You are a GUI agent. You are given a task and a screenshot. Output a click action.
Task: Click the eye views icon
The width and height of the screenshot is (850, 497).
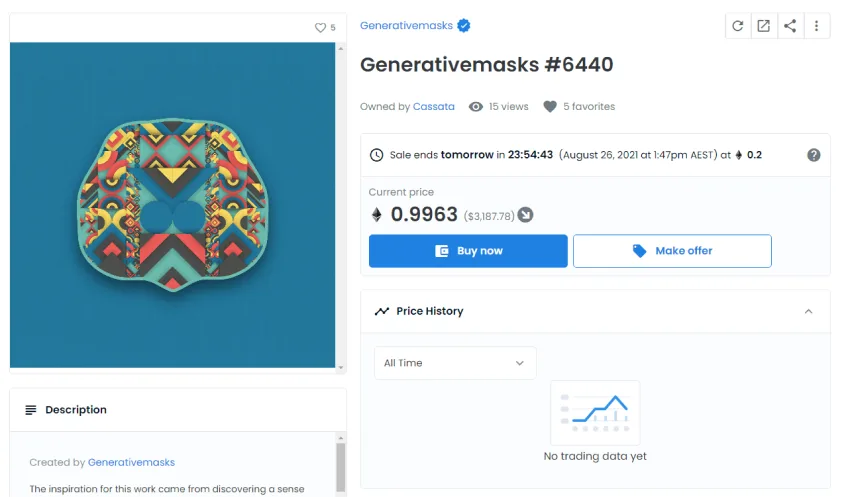pyautogui.click(x=476, y=107)
